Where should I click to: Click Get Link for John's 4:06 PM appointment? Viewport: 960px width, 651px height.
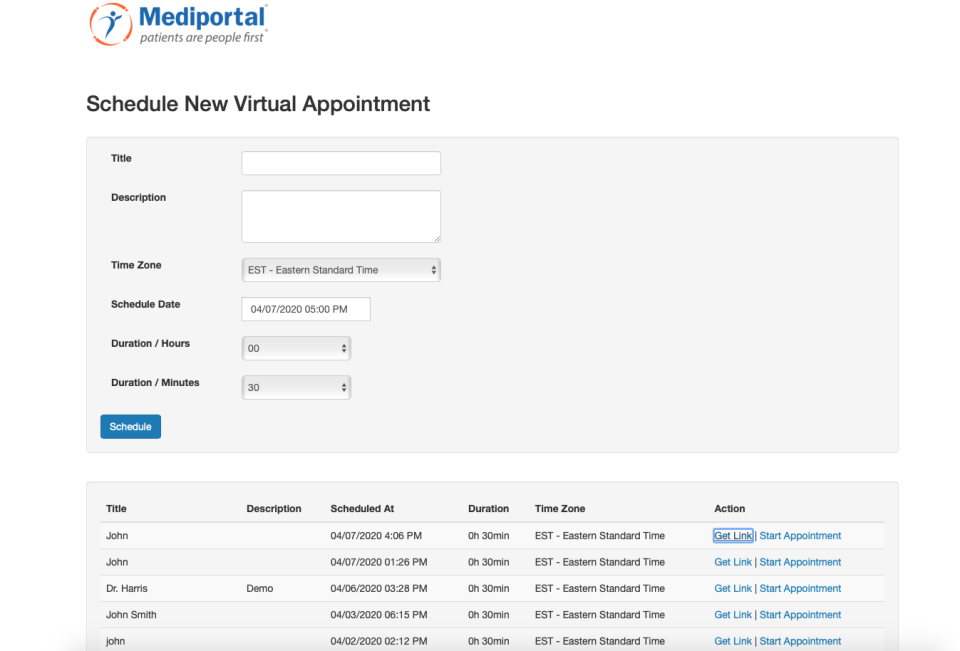[732, 535]
